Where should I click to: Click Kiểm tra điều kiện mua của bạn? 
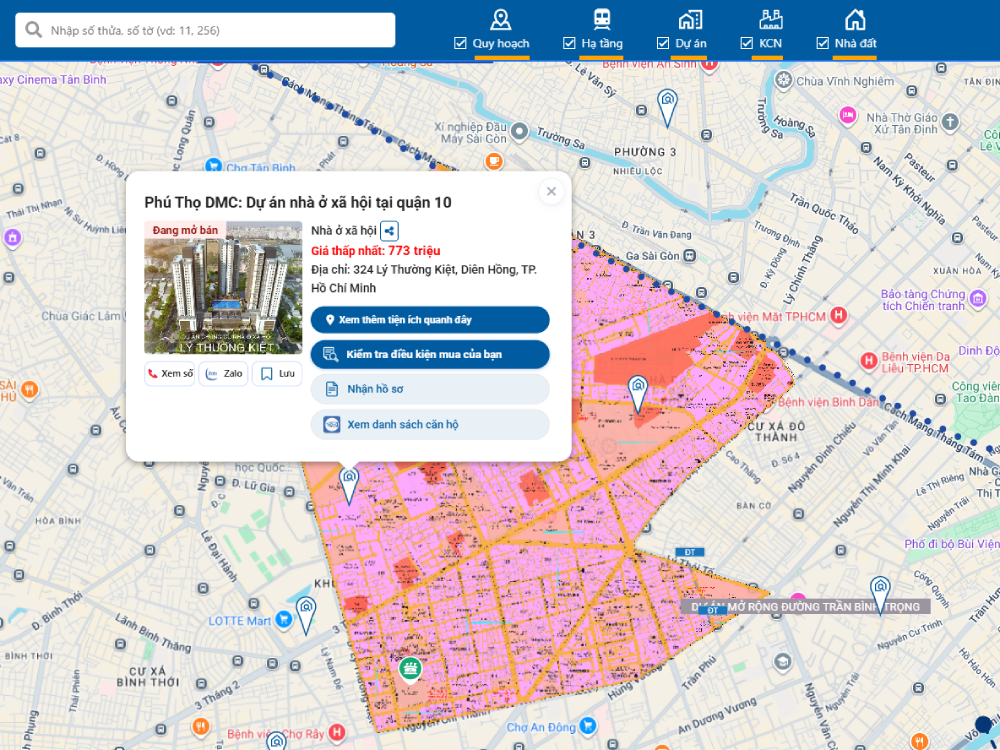point(430,354)
